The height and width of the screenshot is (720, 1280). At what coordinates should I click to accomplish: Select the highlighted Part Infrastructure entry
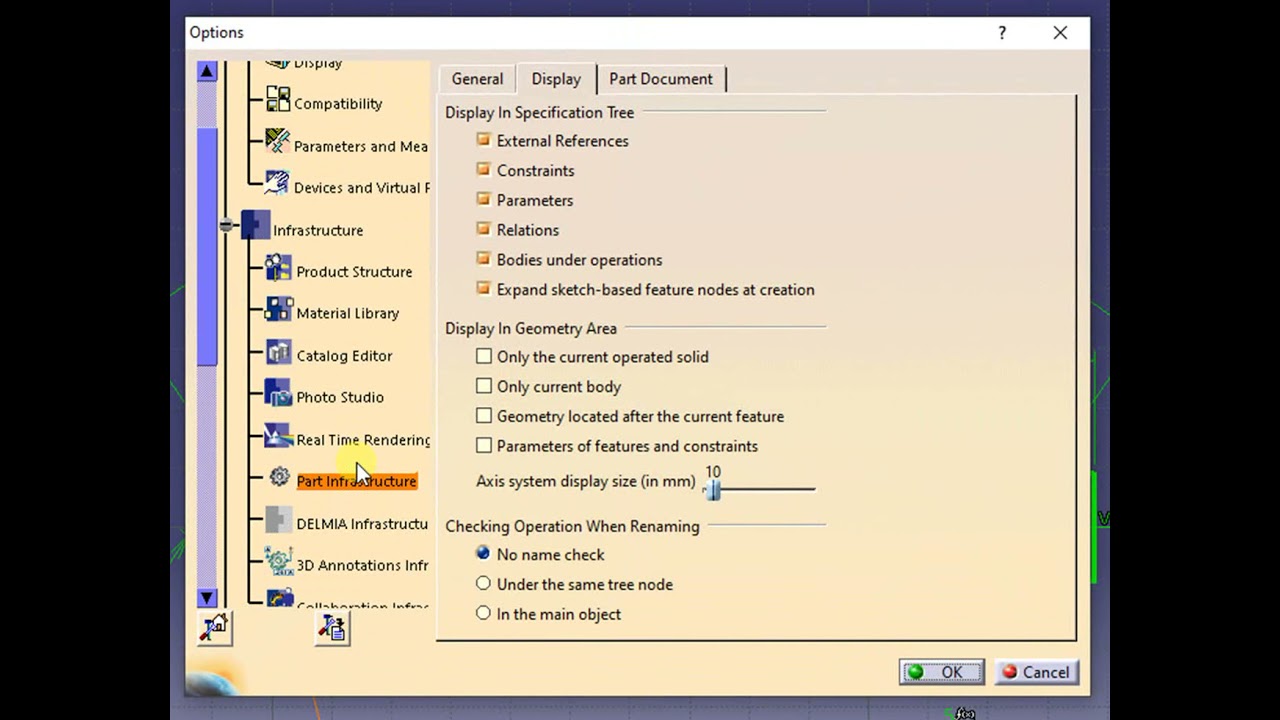click(356, 481)
